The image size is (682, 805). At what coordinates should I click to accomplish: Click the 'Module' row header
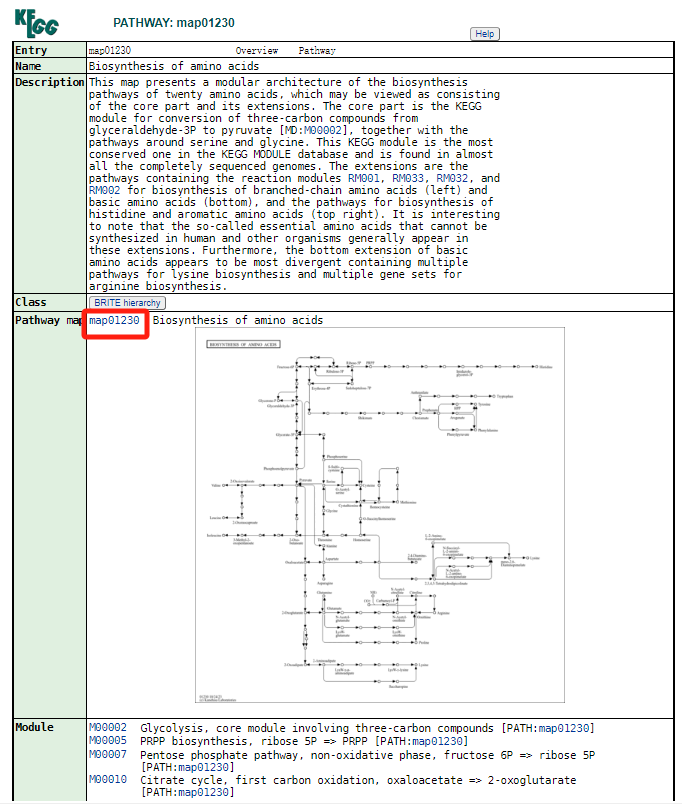(x=34, y=727)
